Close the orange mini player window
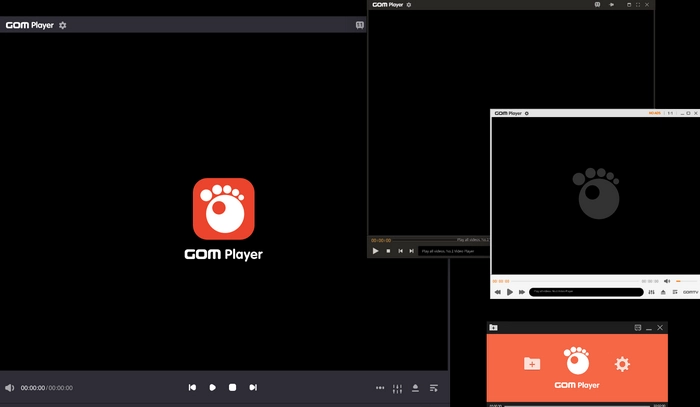700x407 pixels. pos(660,328)
